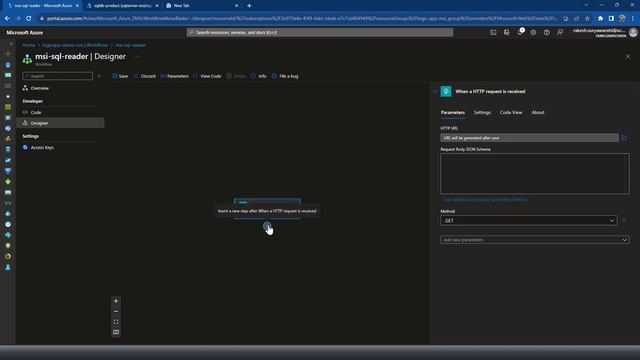Select the Parameters tab in the trigger panel
The width and height of the screenshot is (640, 360).
(x=453, y=112)
